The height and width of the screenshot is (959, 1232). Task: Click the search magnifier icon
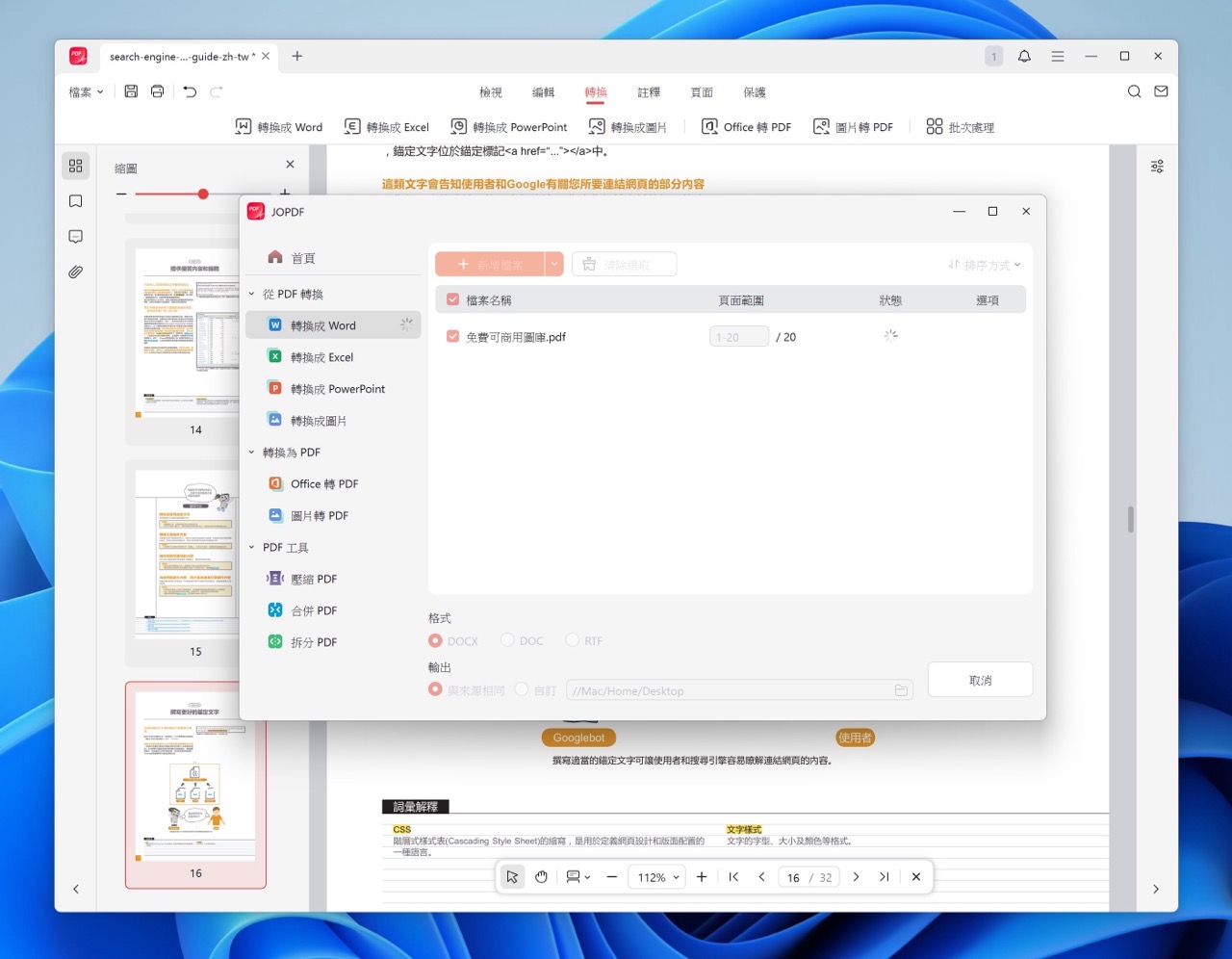pos(1134,91)
